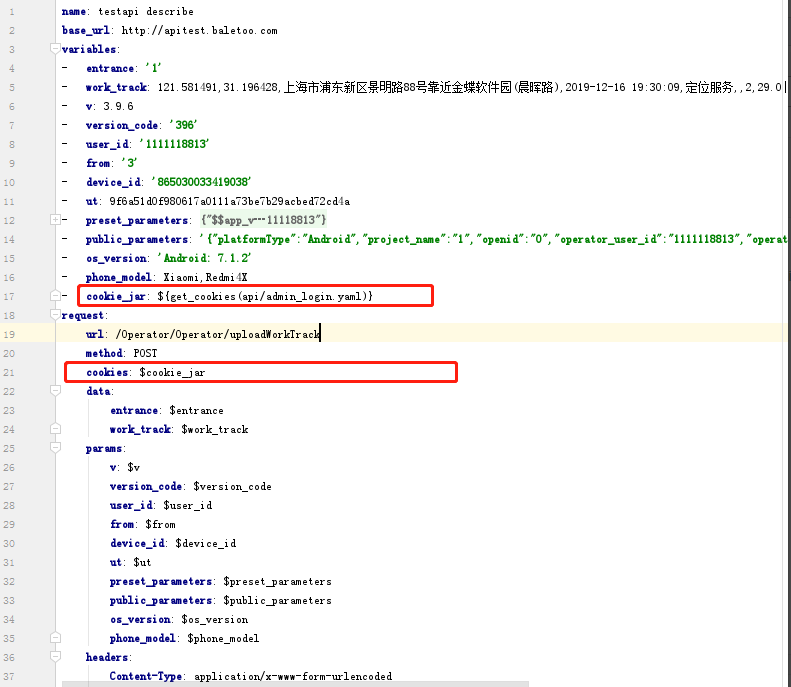The image size is (791, 687).
Task: Click line number 1 in the gutter
Action: (x=12, y=11)
